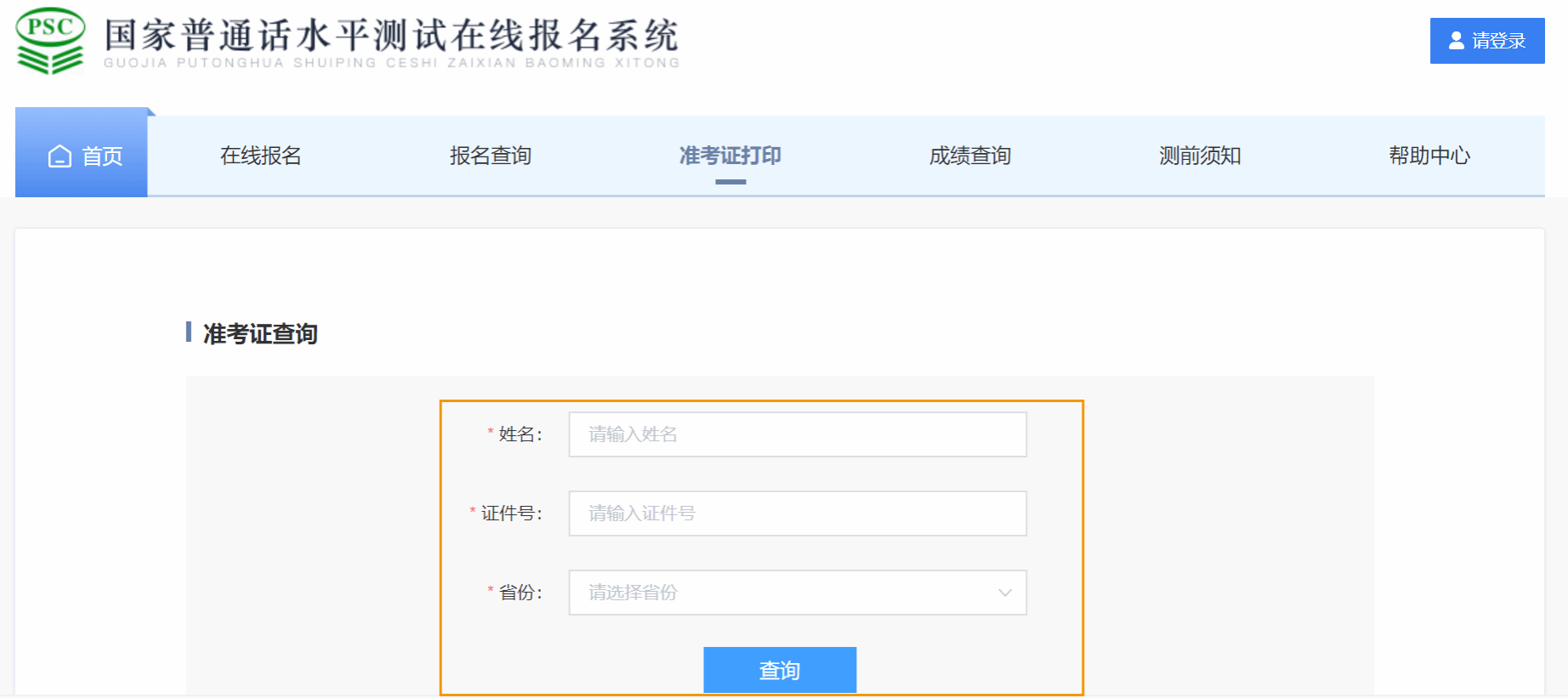Viewport: 1568px width, 698px height.
Task: Click the house icon in the 首页 tab
Action: [60, 156]
